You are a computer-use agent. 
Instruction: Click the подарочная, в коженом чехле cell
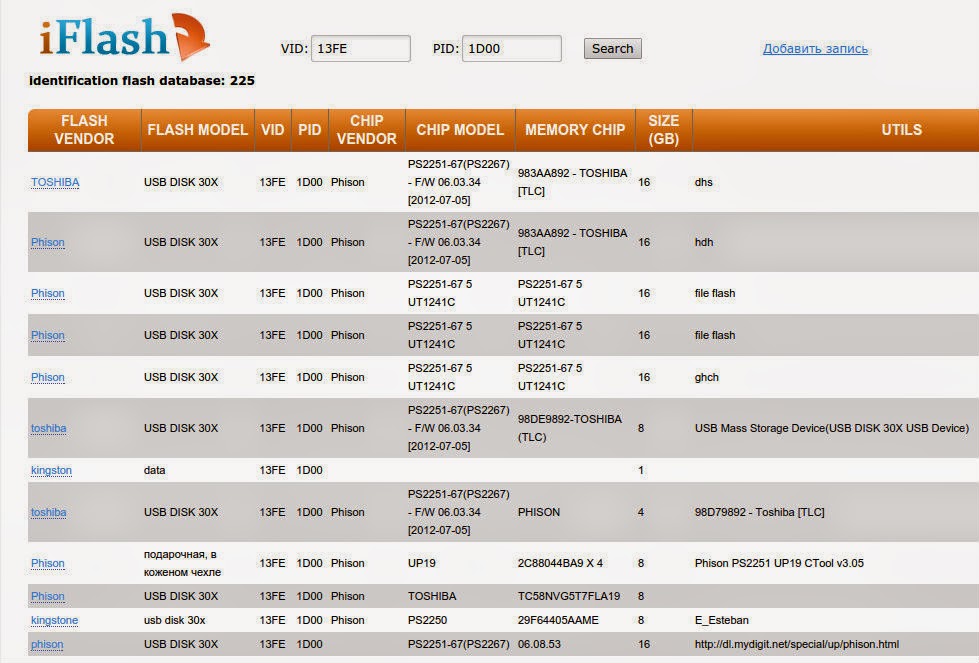click(182, 563)
